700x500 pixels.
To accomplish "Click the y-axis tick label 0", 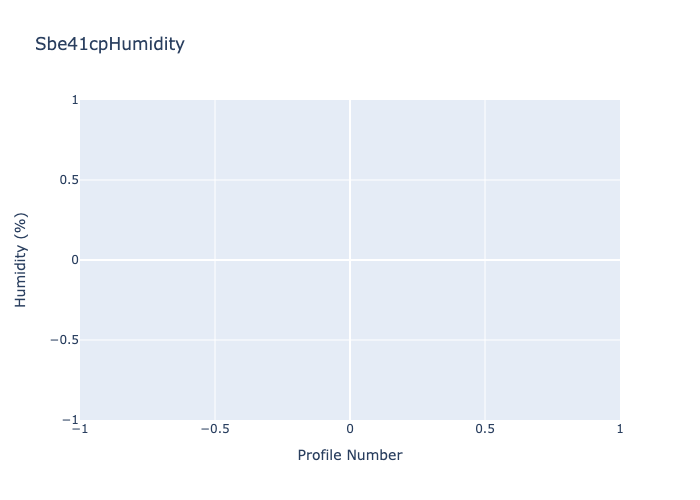I will tap(74, 260).
